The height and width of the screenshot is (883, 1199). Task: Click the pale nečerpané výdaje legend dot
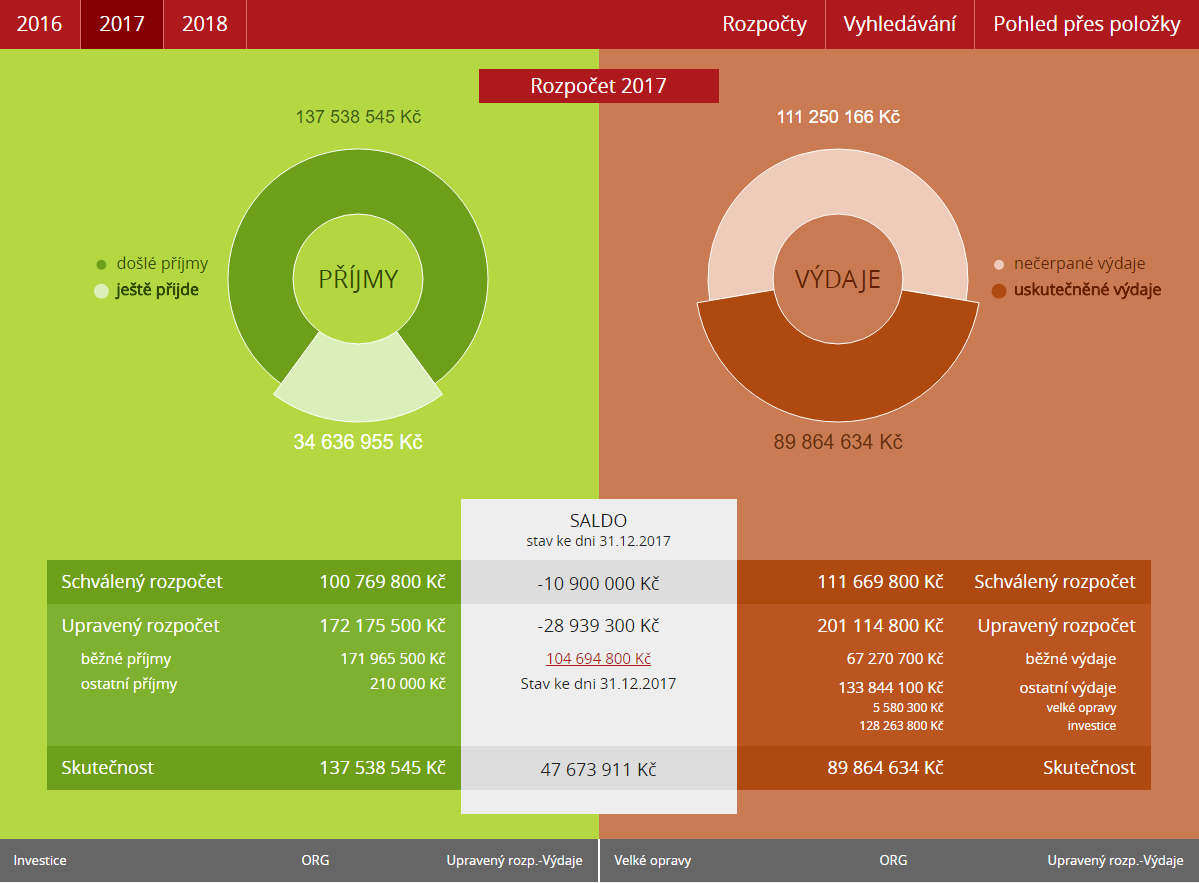(x=999, y=265)
